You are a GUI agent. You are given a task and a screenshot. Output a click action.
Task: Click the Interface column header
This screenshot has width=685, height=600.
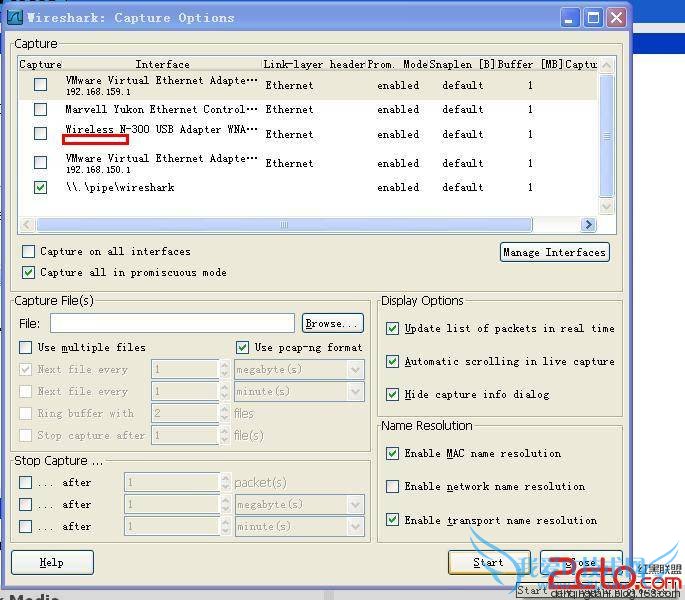tap(163, 64)
